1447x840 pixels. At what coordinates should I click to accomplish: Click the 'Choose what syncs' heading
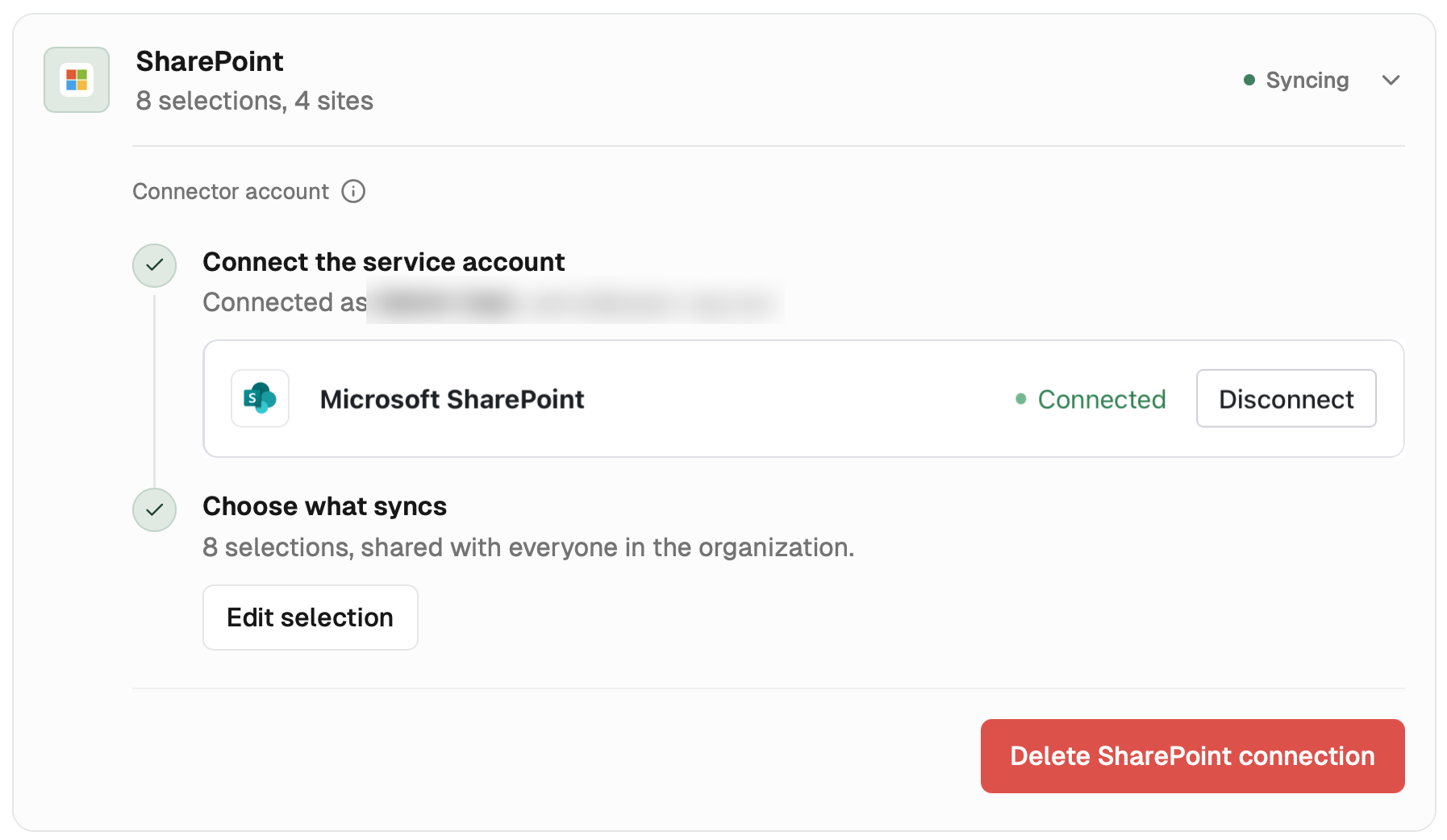point(324,506)
